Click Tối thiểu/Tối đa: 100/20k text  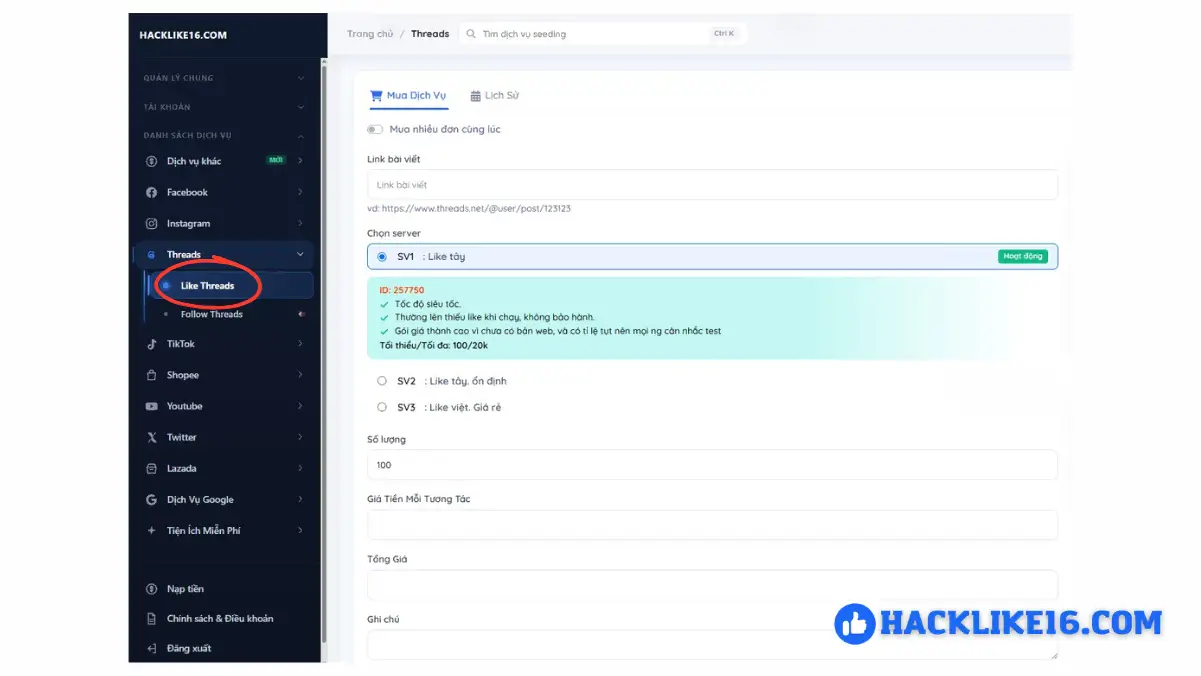[434, 345]
